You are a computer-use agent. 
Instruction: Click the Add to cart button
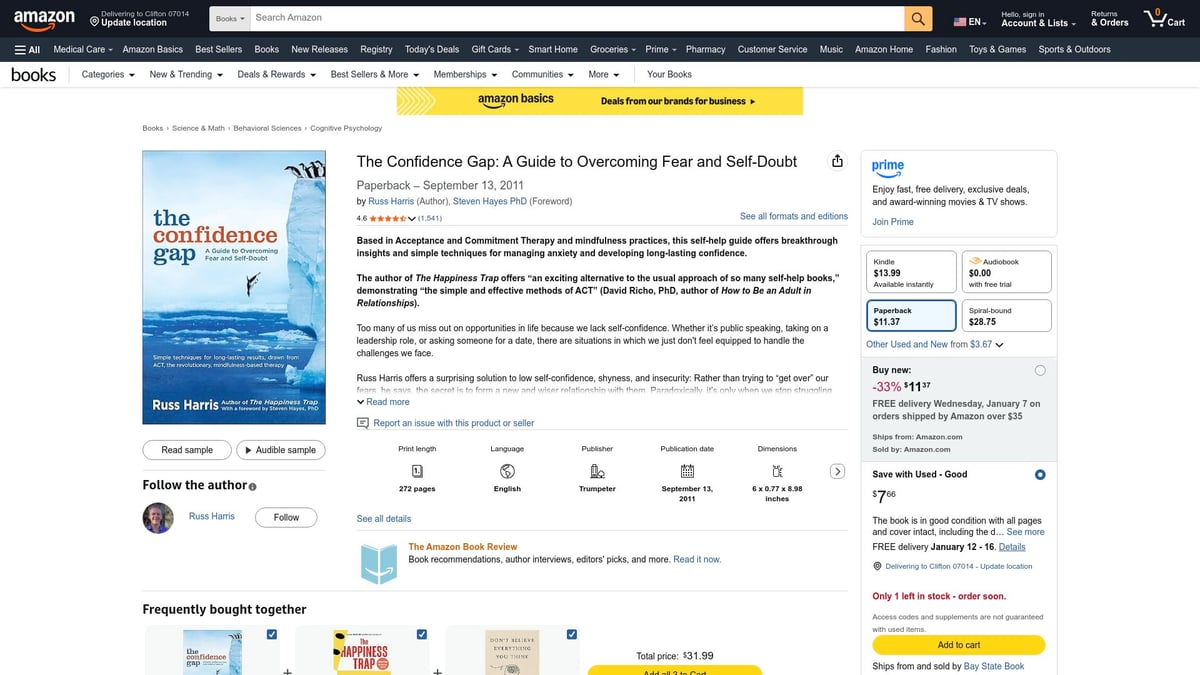click(x=957, y=645)
